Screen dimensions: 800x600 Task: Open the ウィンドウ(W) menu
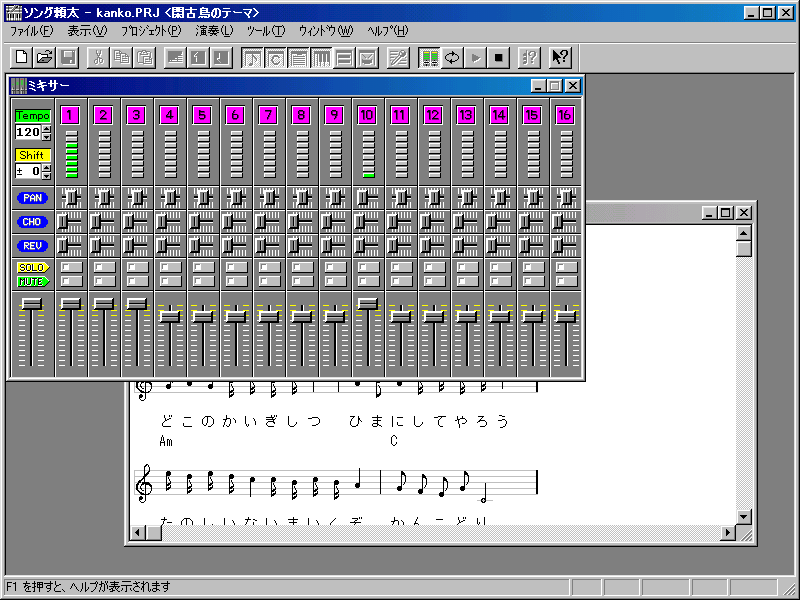pyautogui.click(x=326, y=31)
